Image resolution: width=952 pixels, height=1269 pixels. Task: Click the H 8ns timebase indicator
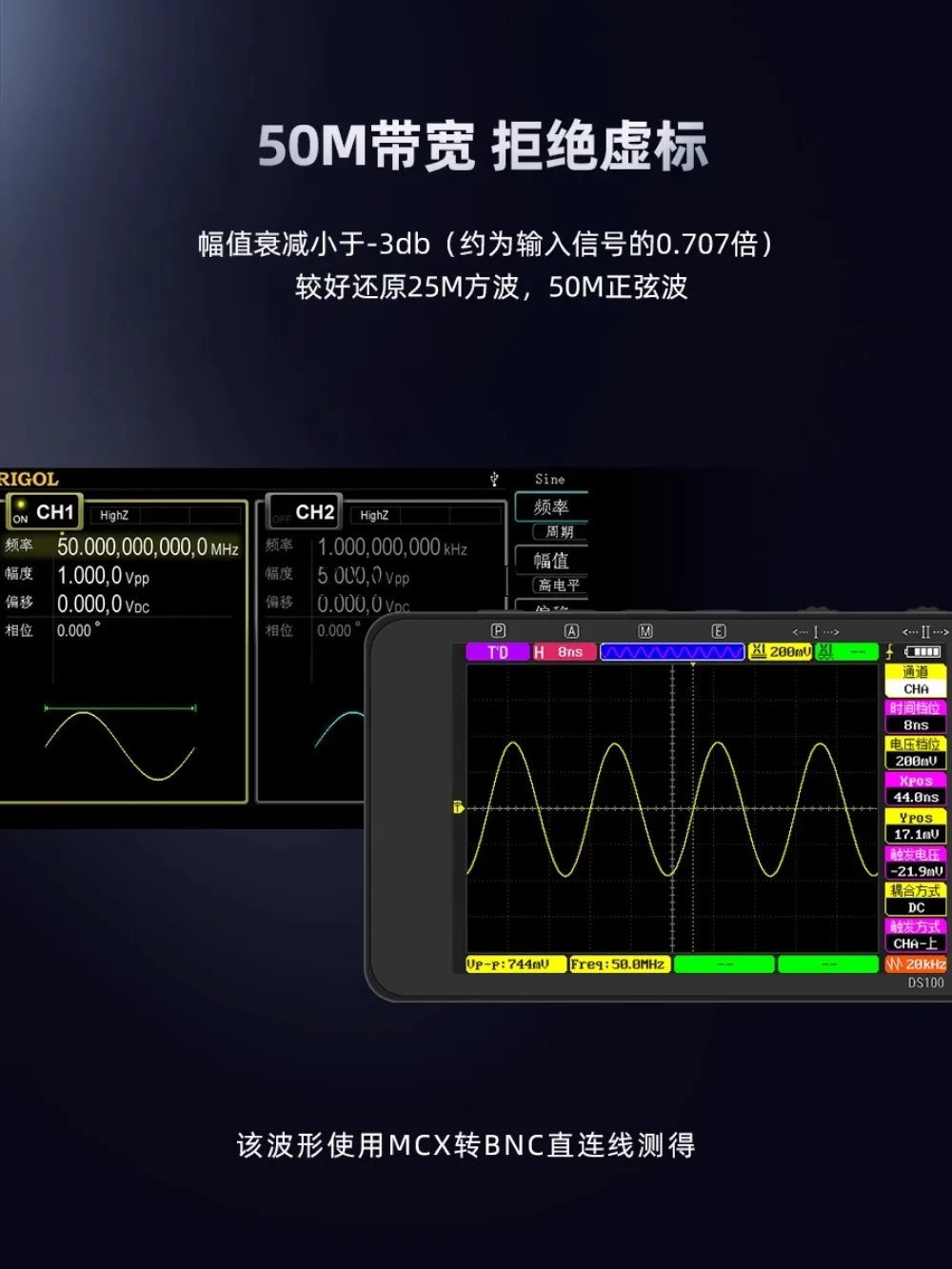click(565, 652)
